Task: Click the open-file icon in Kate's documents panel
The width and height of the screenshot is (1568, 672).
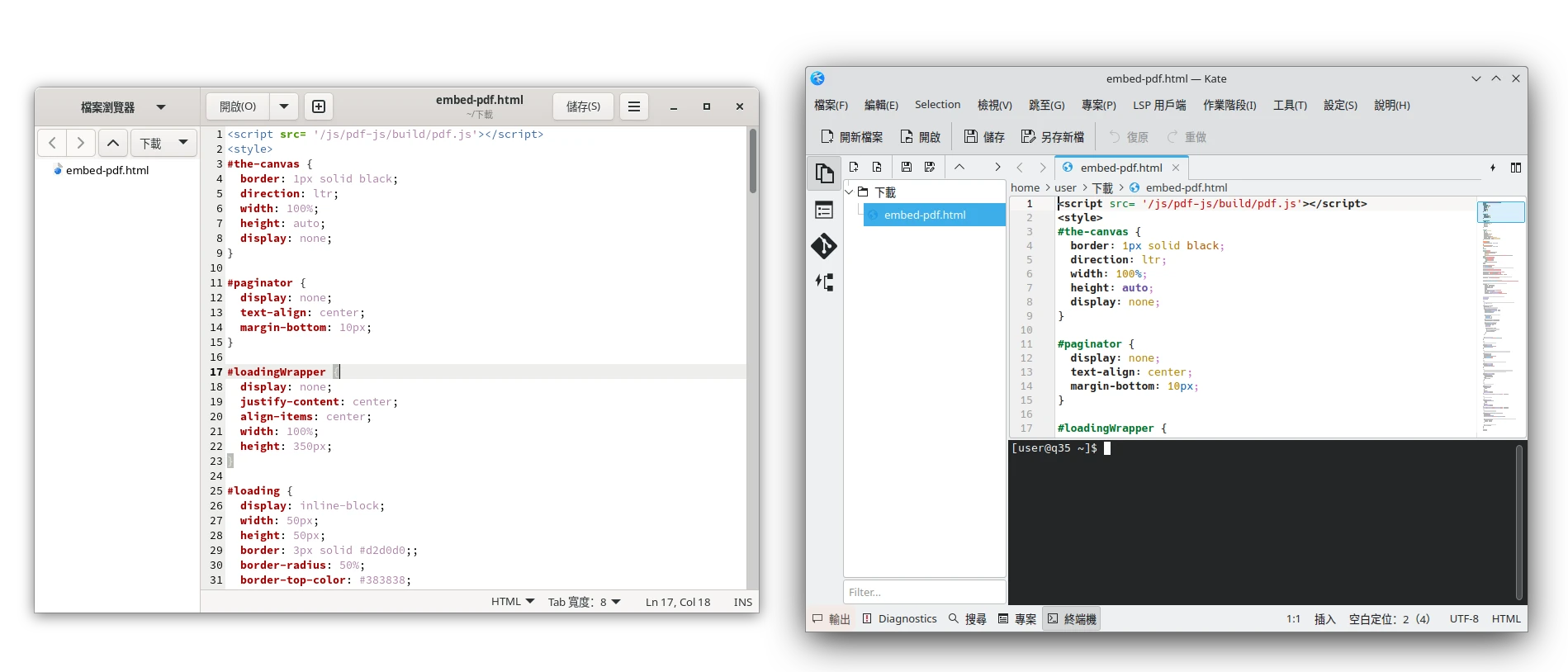Action: coord(877,167)
